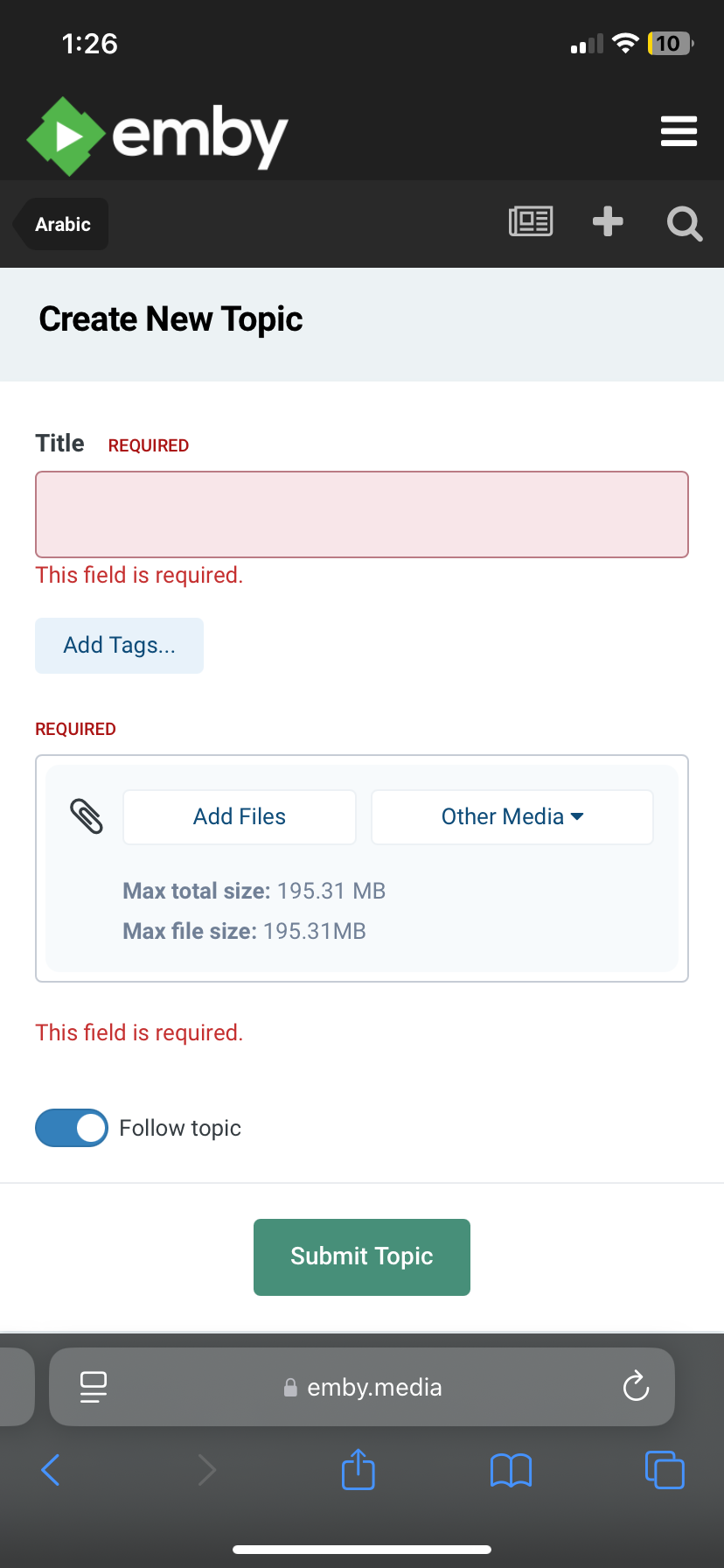Go back to the Arabic forum breadcrumb
Viewport: 724px width, 1568px height.
point(63,225)
